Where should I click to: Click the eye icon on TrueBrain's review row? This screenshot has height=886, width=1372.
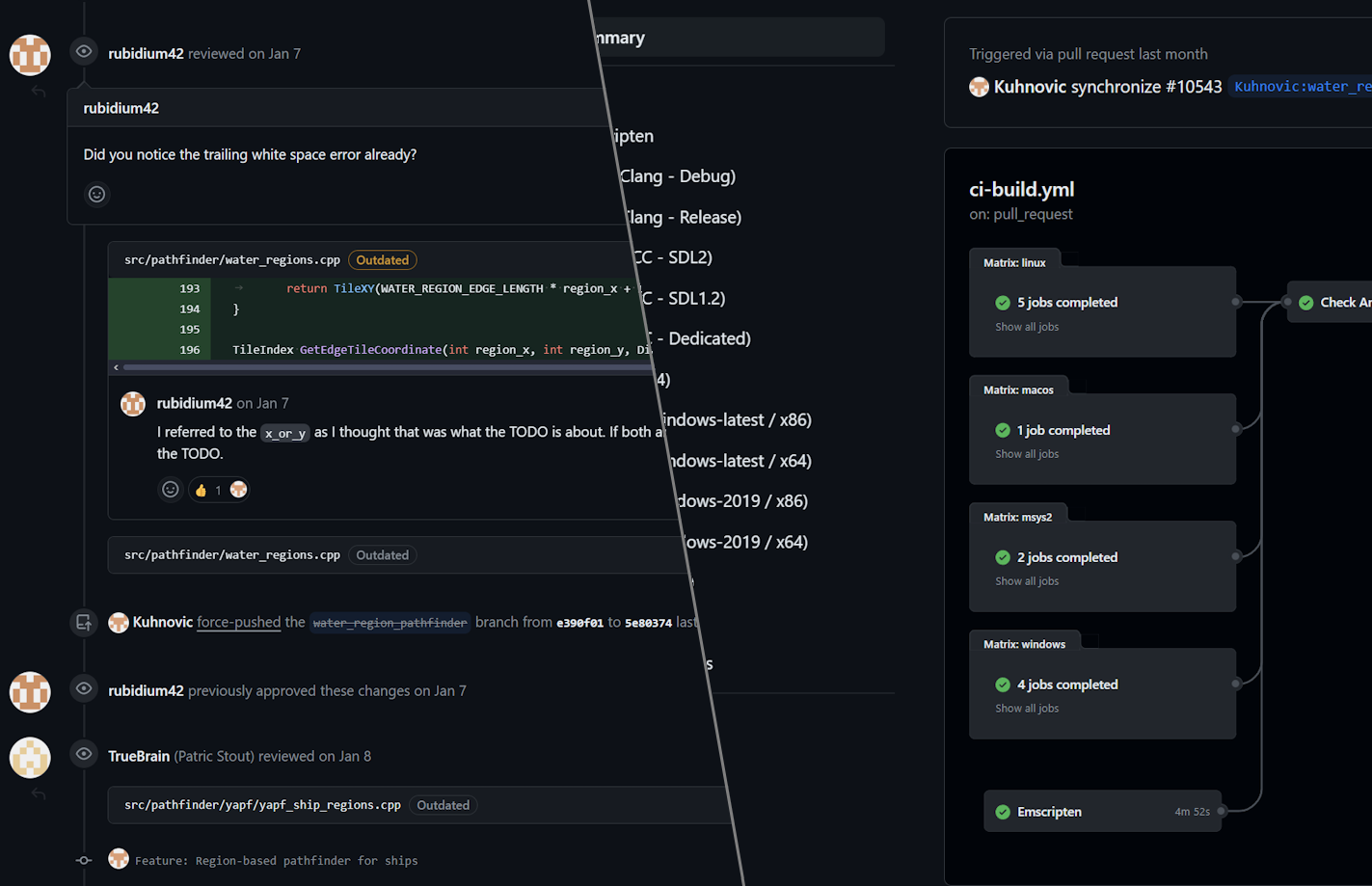tap(83, 756)
